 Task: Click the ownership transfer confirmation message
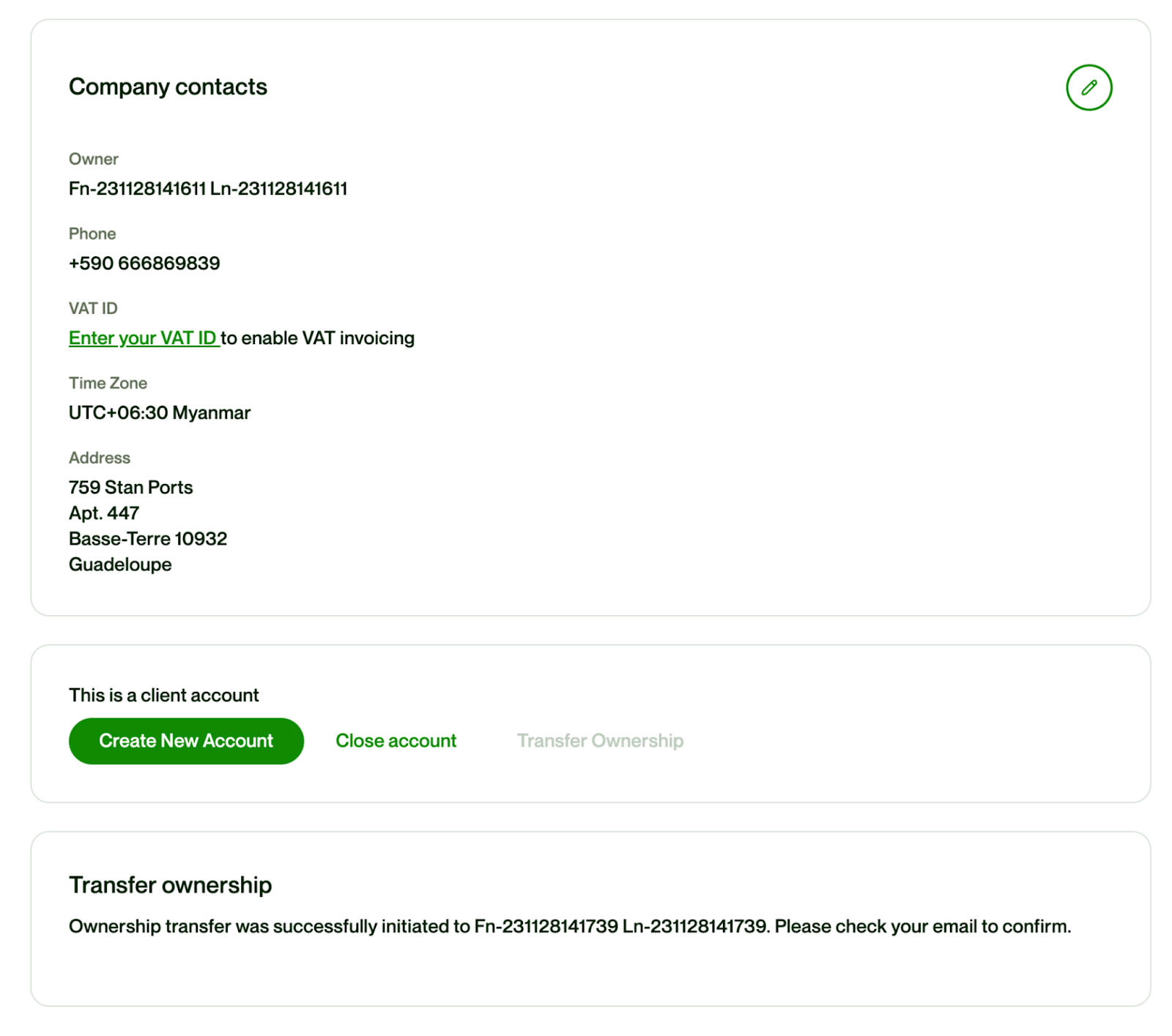[569, 927]
